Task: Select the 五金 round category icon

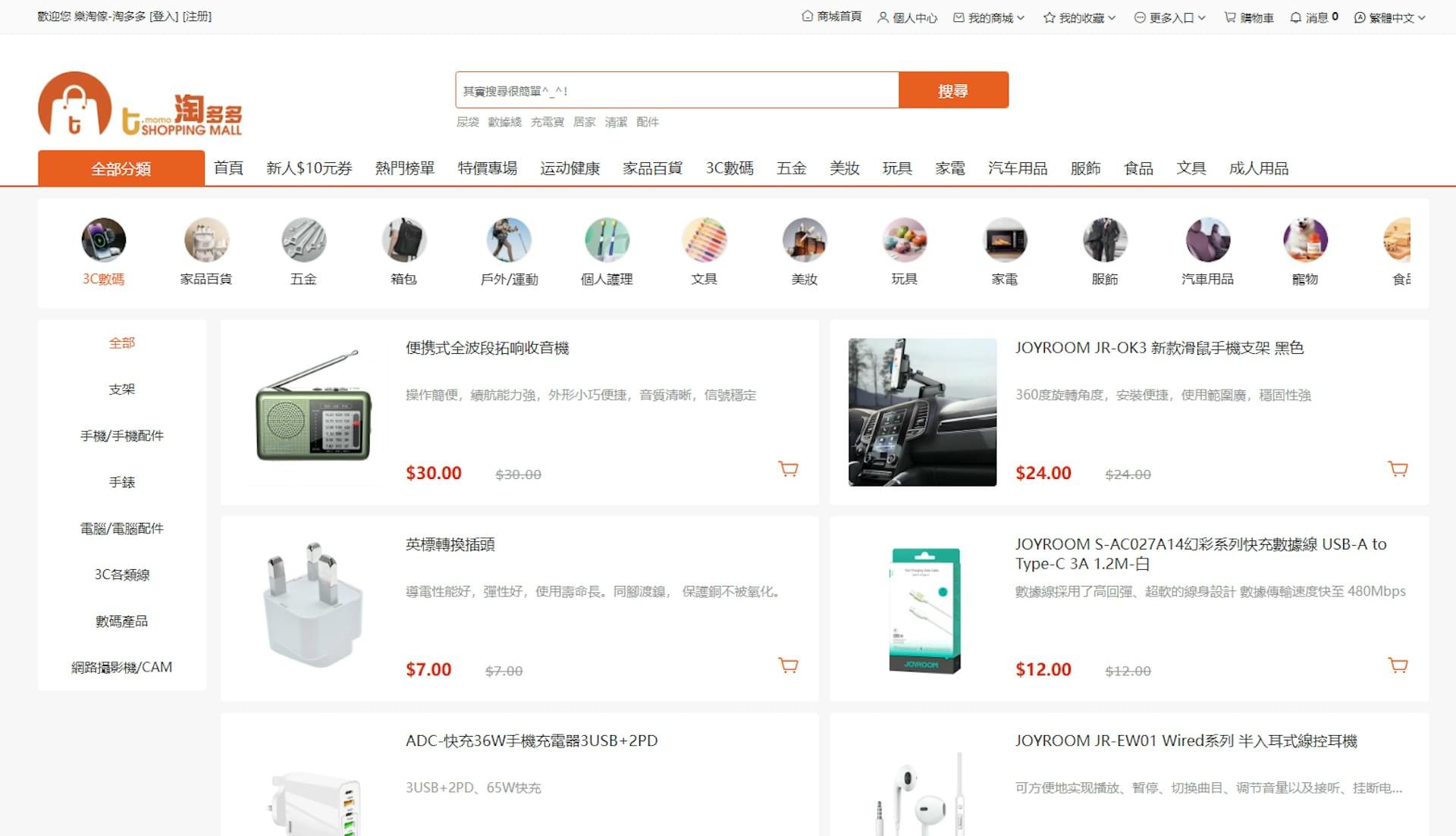Action: (x=303, y=240)
